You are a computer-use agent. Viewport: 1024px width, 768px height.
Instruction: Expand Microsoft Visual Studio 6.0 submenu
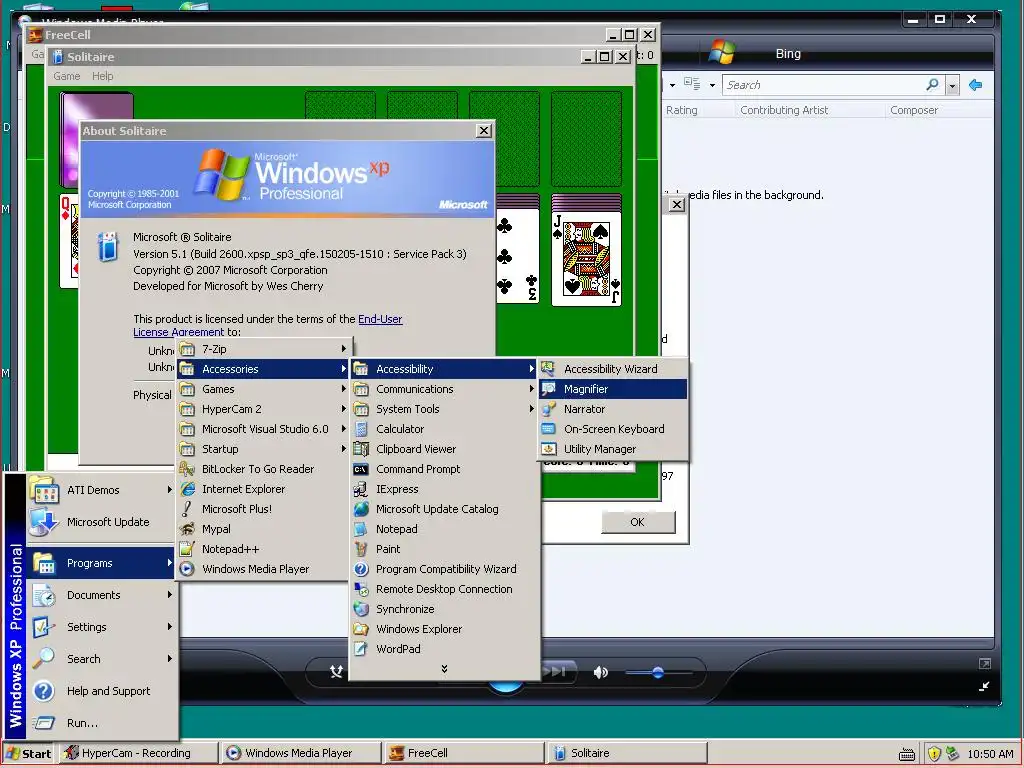(x=264, y=429)
